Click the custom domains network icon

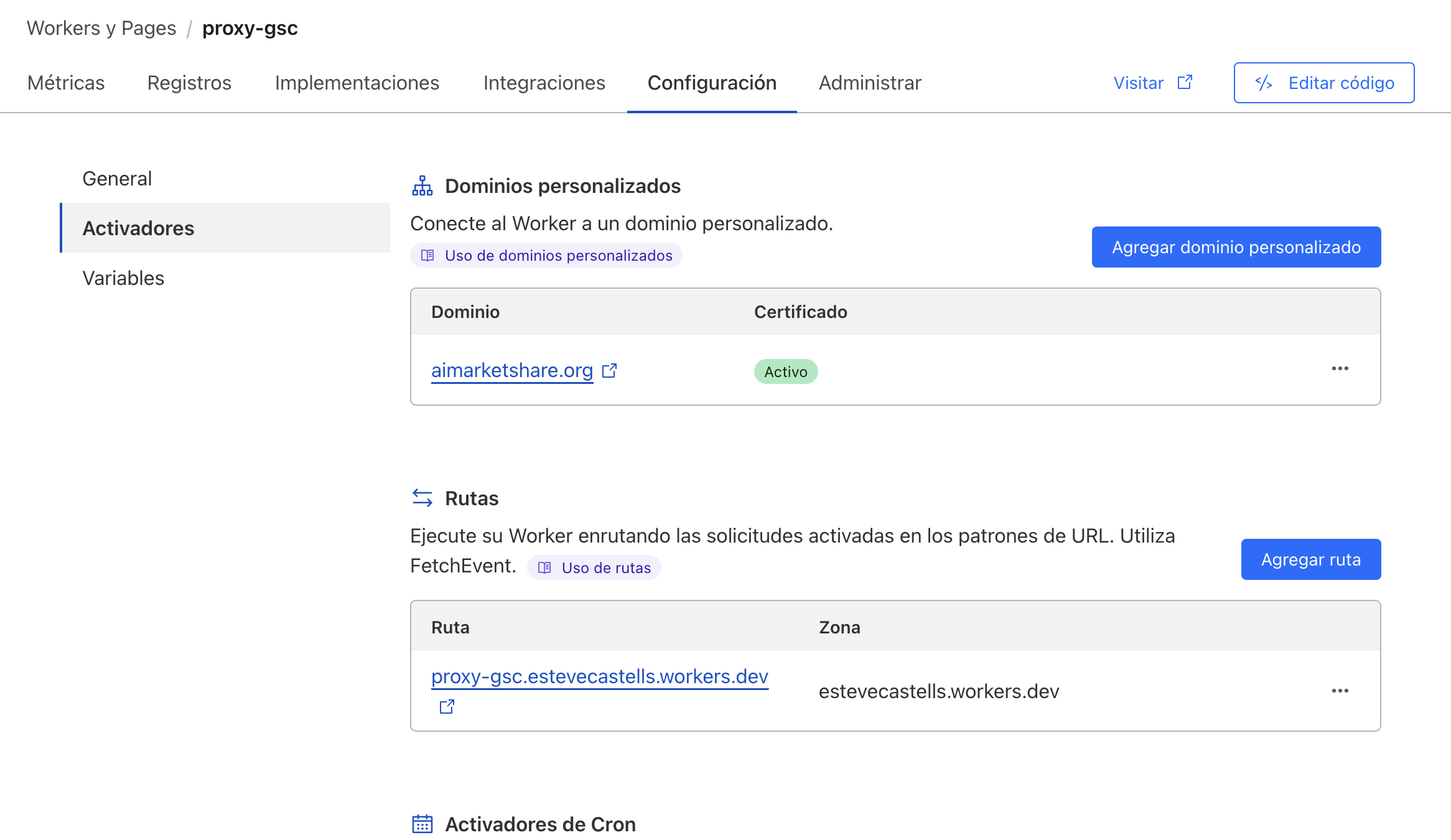point(422,185)
